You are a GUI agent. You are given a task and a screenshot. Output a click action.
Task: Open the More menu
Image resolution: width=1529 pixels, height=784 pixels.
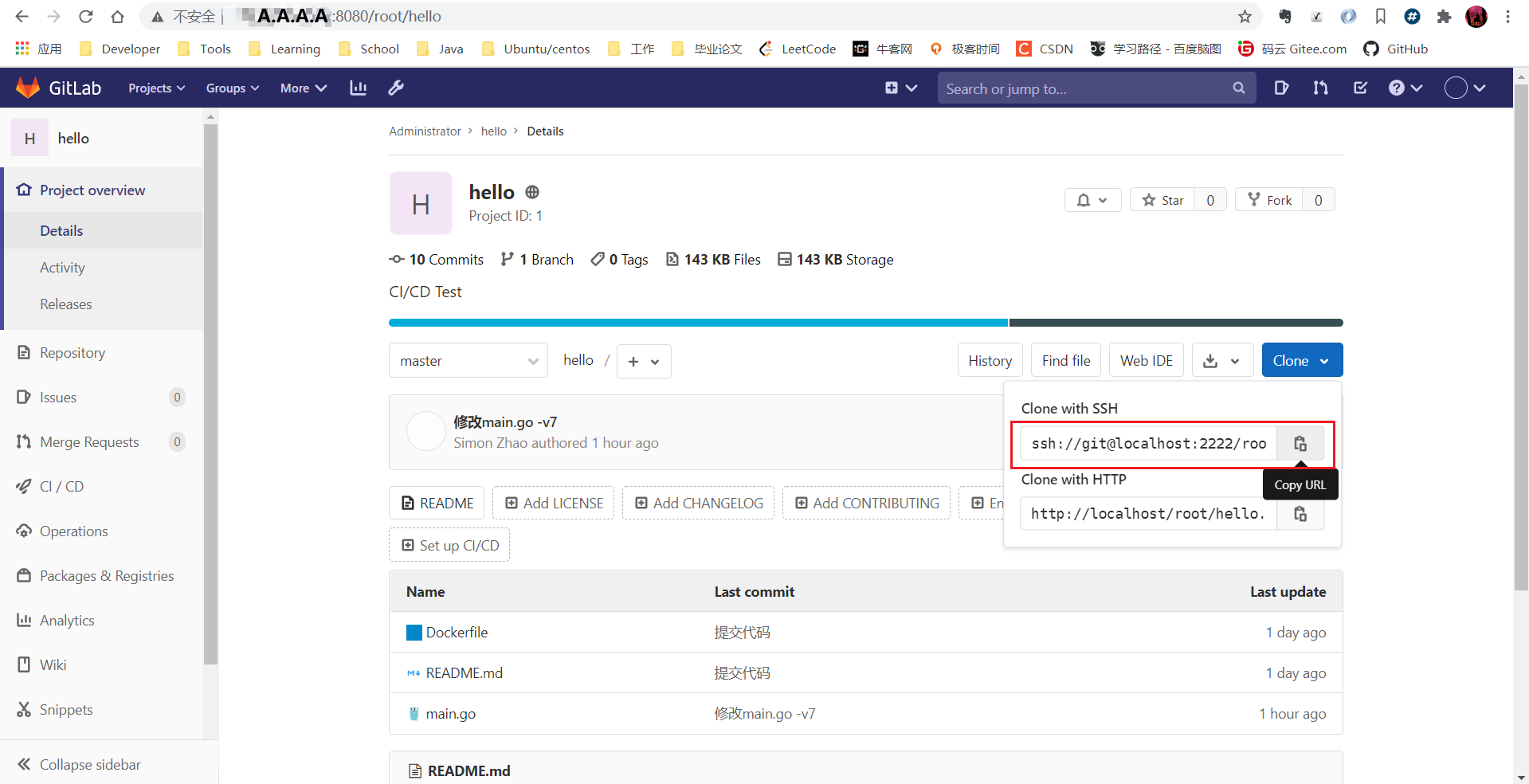tap(302, 88)
